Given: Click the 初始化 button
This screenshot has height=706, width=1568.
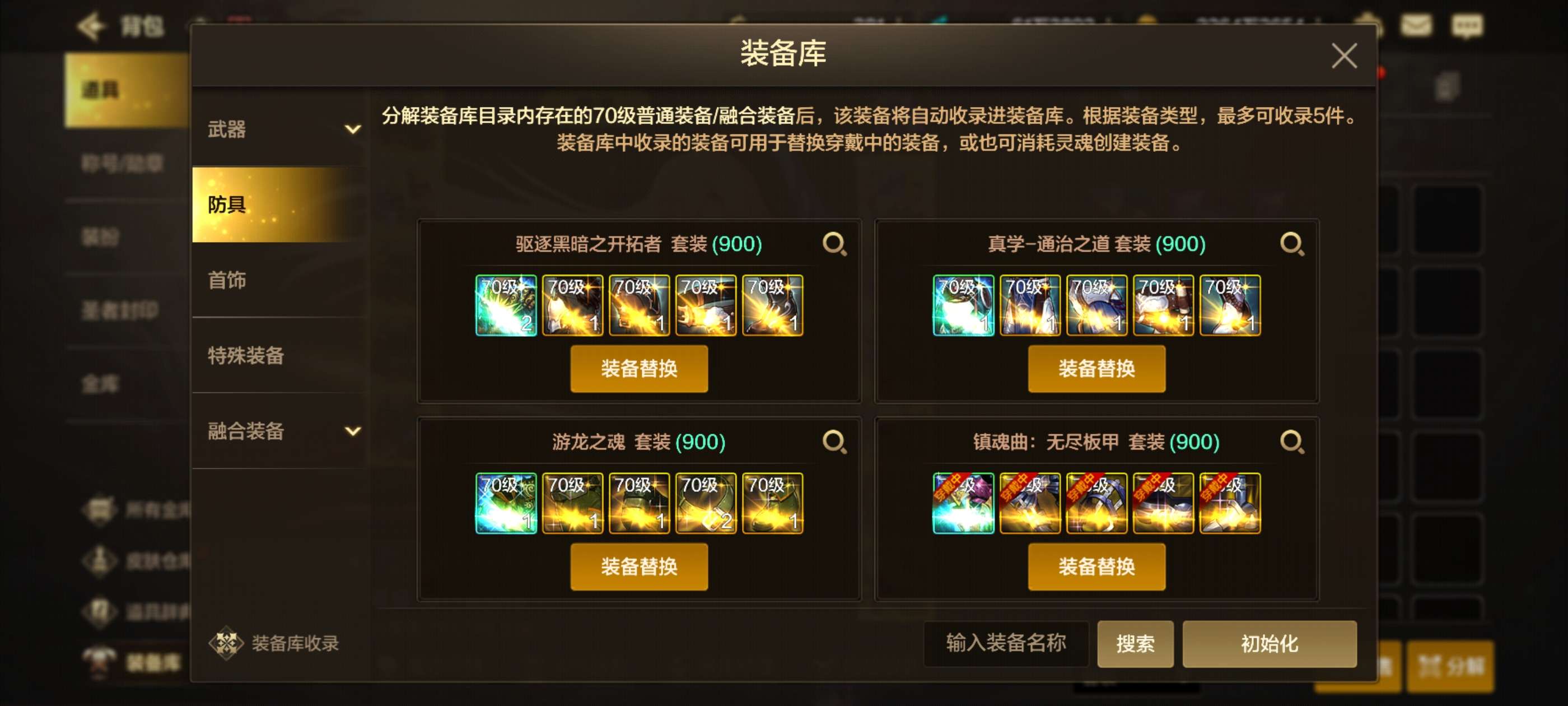Looking at the screenshot, I should point(1269,644).
